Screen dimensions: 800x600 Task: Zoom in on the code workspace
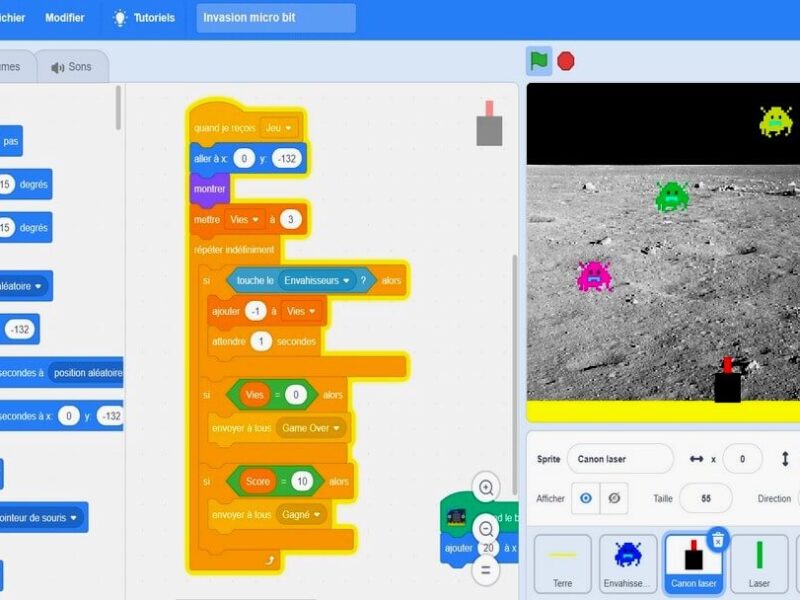[486, 488]
